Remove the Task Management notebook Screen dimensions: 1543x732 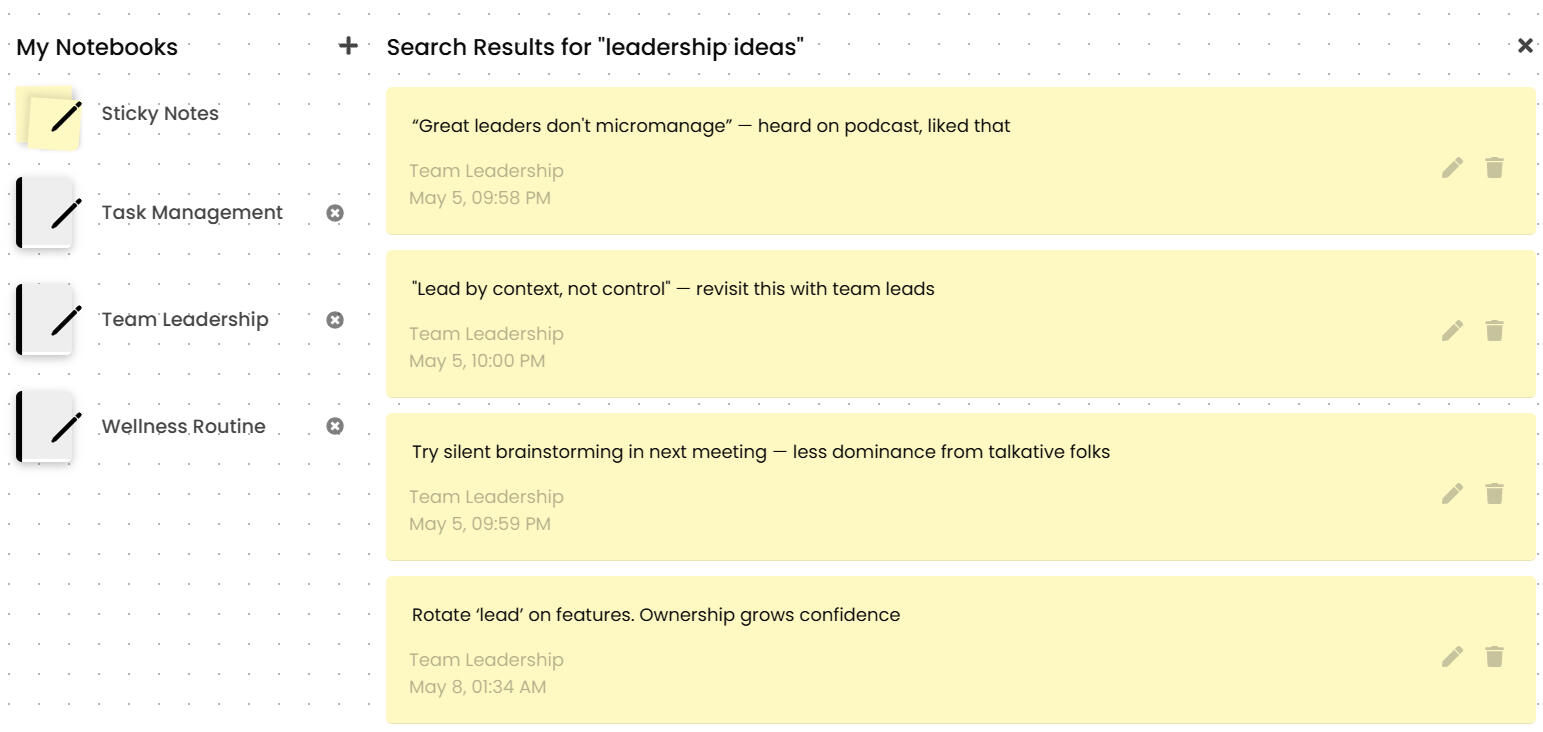click(x=335, y=213)
